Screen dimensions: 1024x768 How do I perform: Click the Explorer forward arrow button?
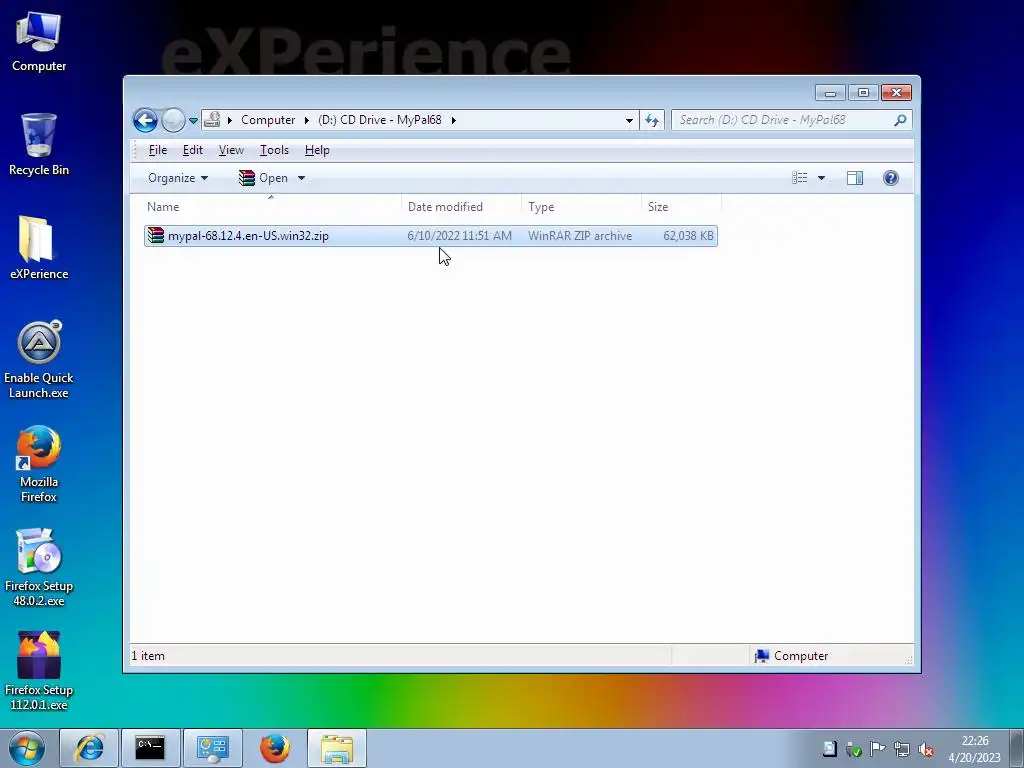[x=173, y=120]
